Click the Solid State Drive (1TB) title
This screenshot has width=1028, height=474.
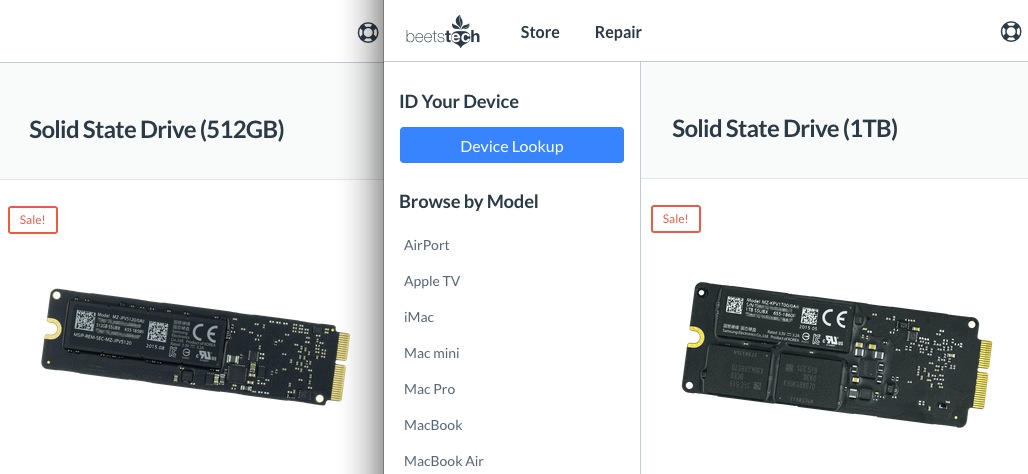tap(785, 129)
